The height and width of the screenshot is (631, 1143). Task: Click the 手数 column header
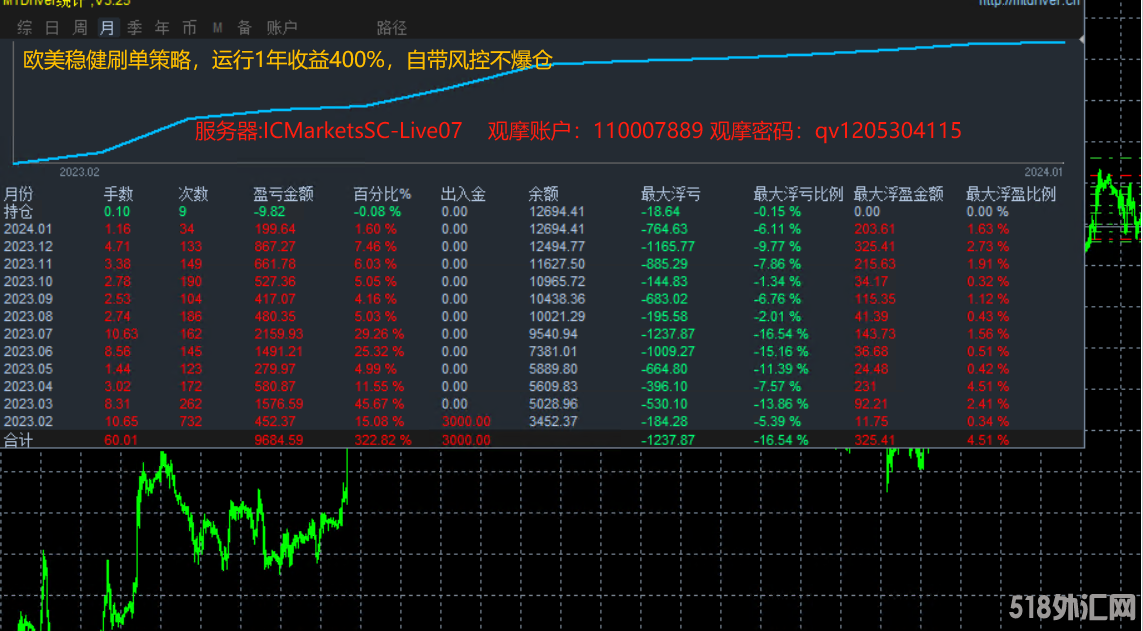(118, 194)
